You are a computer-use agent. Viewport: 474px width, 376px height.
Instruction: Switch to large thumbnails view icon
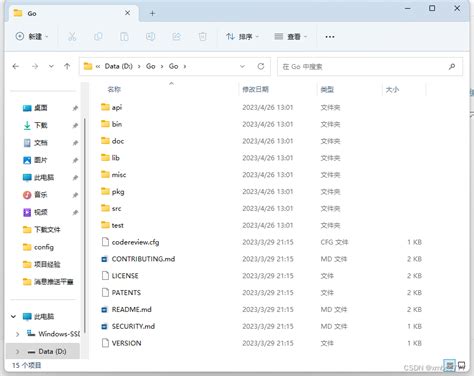tap(461, 365)
